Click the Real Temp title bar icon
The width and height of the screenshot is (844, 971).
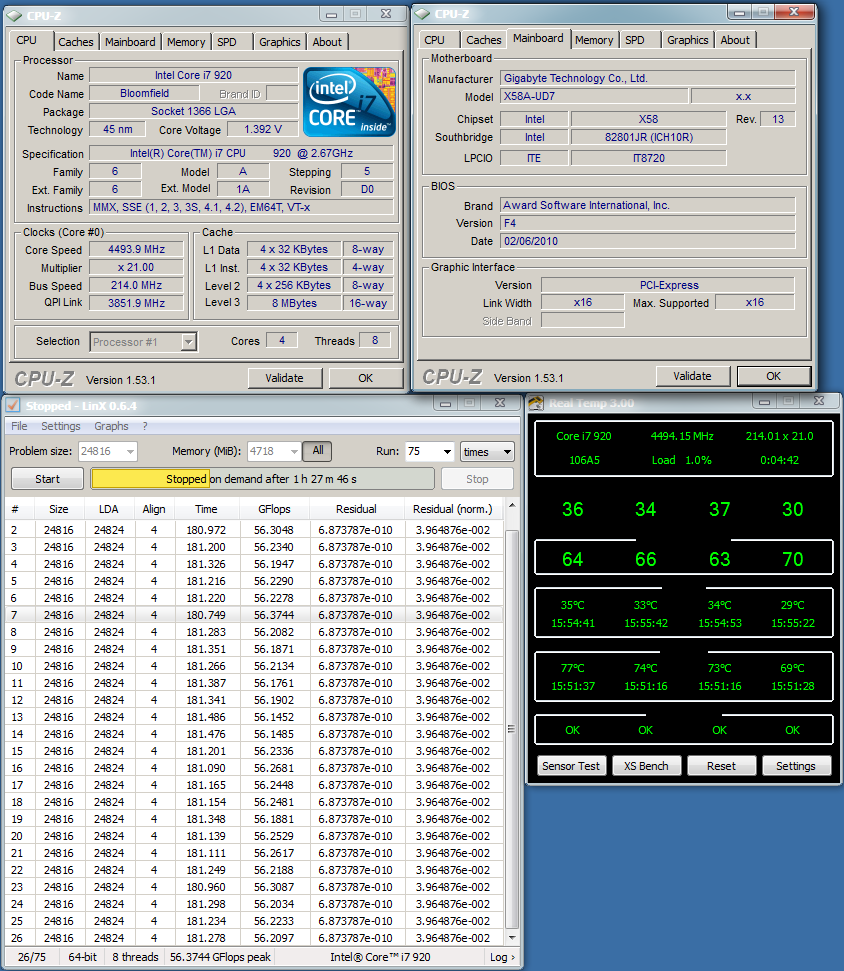pos(537,403)
